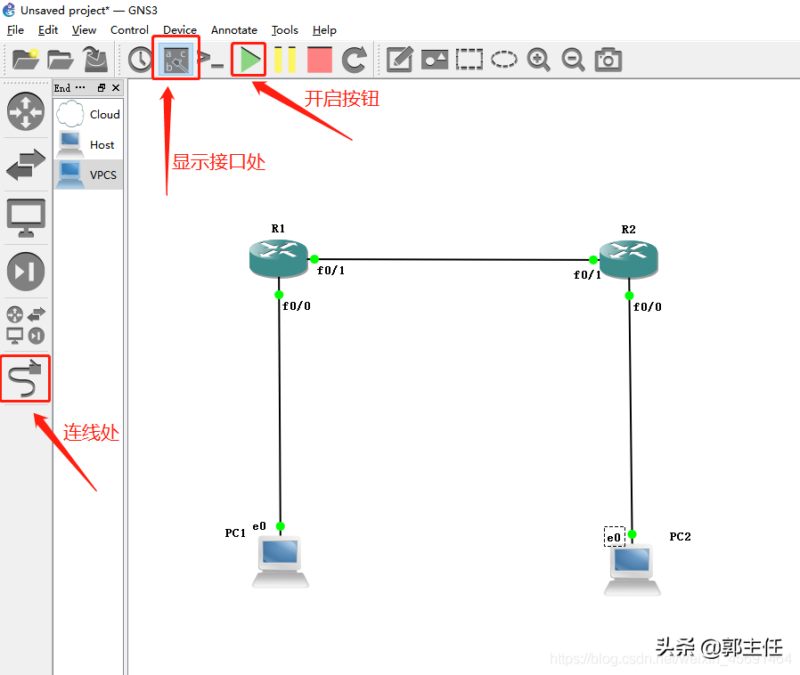
Task: Open the Device menu
Action: [180, 30]
